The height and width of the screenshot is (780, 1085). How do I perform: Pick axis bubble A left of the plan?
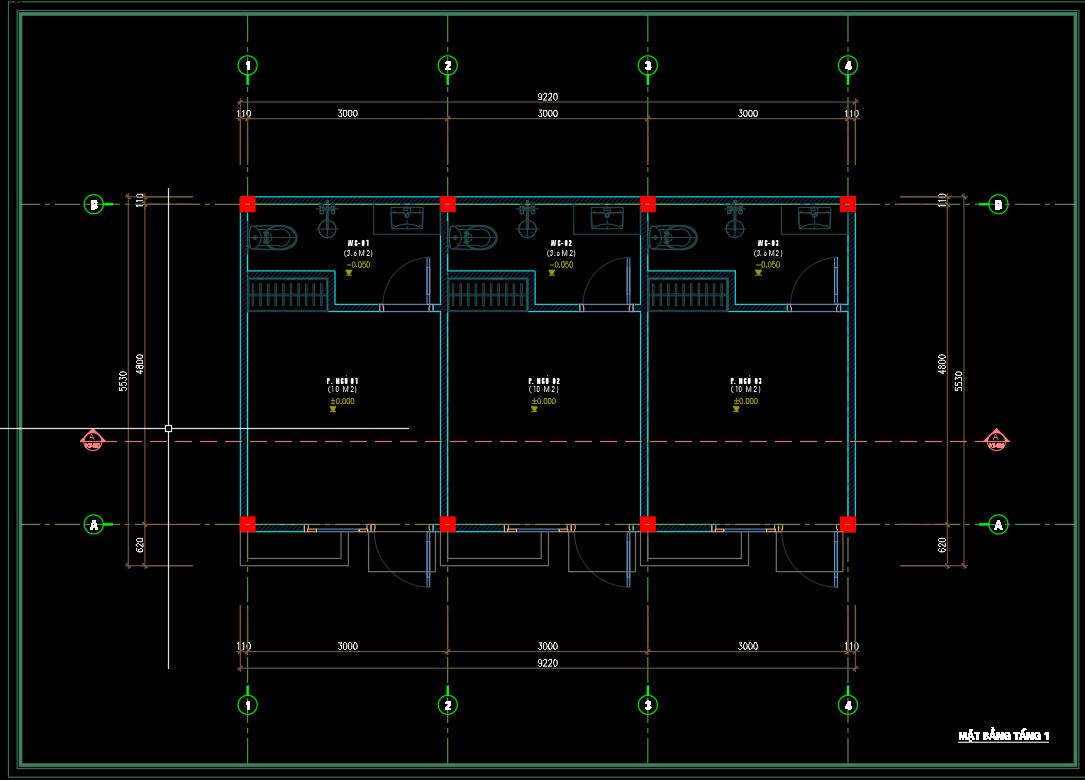pos(93,525)
